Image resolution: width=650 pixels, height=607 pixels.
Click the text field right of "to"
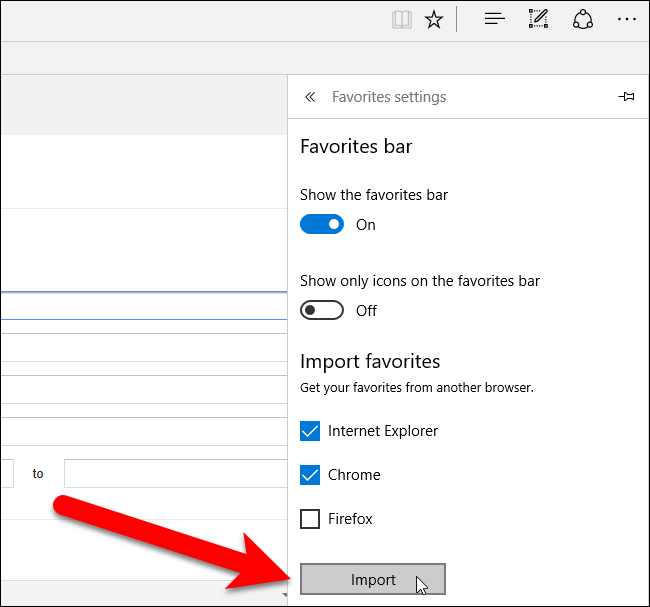click(x=175, y=473)
